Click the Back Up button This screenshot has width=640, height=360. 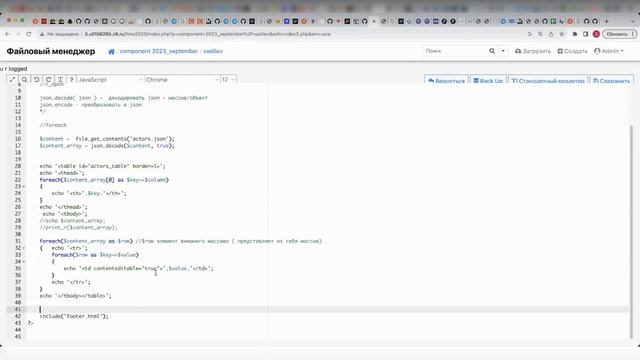click(x=488, y=81)
